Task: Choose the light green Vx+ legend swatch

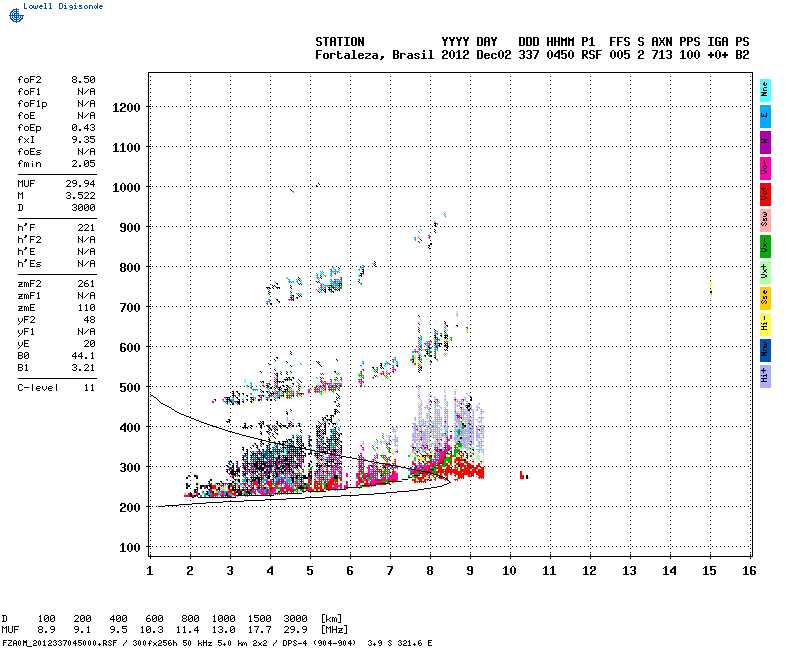Action: pyautogui.click(x=765, y=272)
